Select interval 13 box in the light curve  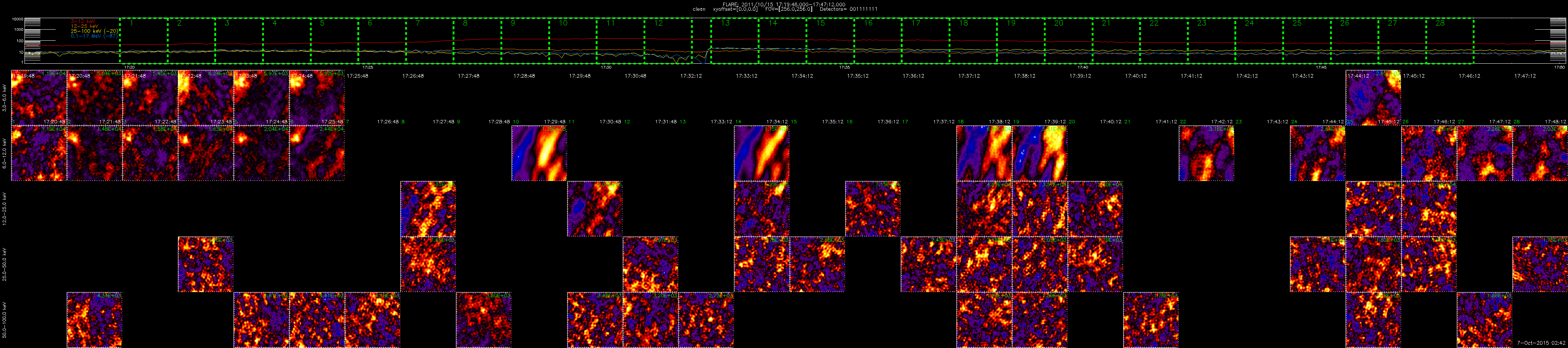[x=735, y=41]
